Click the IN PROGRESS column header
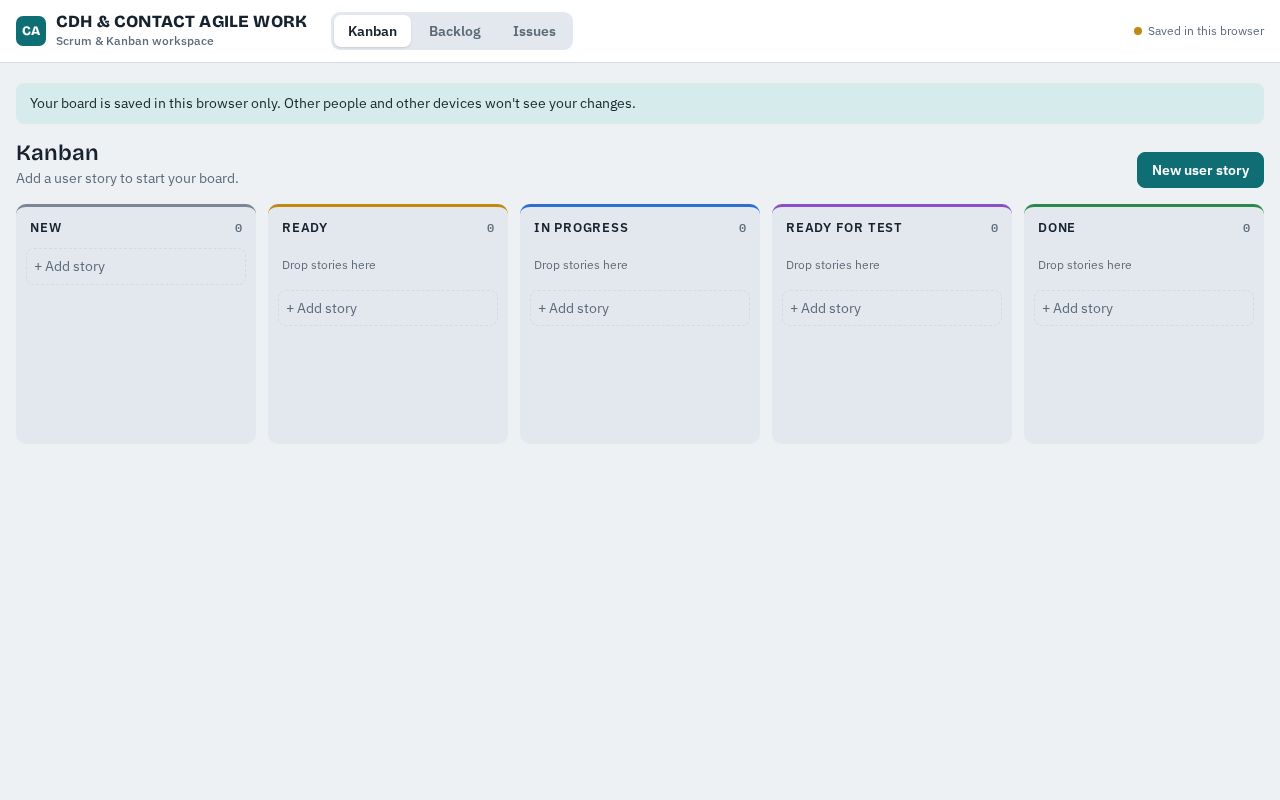 (x=581, y=228)
